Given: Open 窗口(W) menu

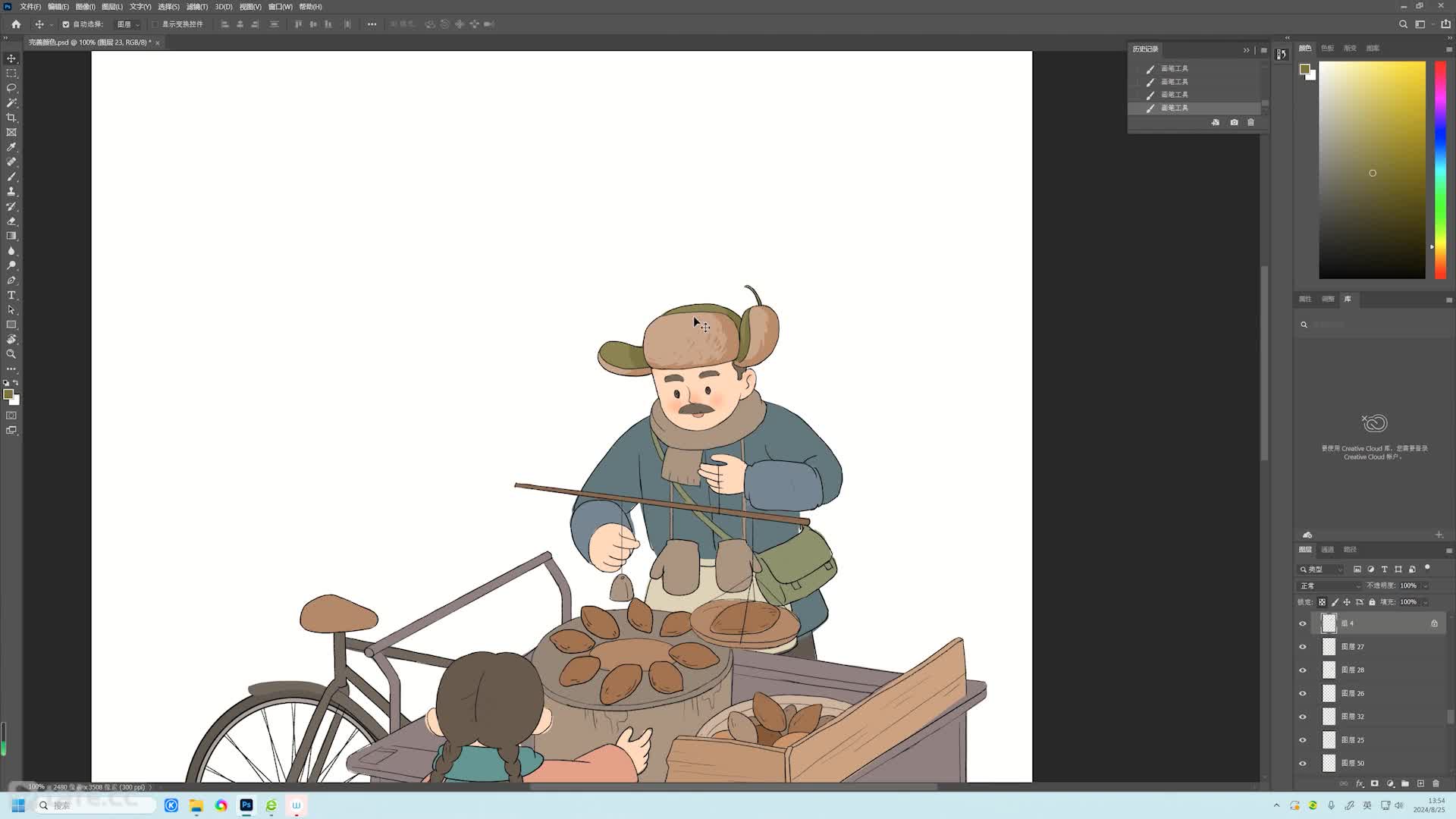Looking at the screenshot, I should (280, 7).
